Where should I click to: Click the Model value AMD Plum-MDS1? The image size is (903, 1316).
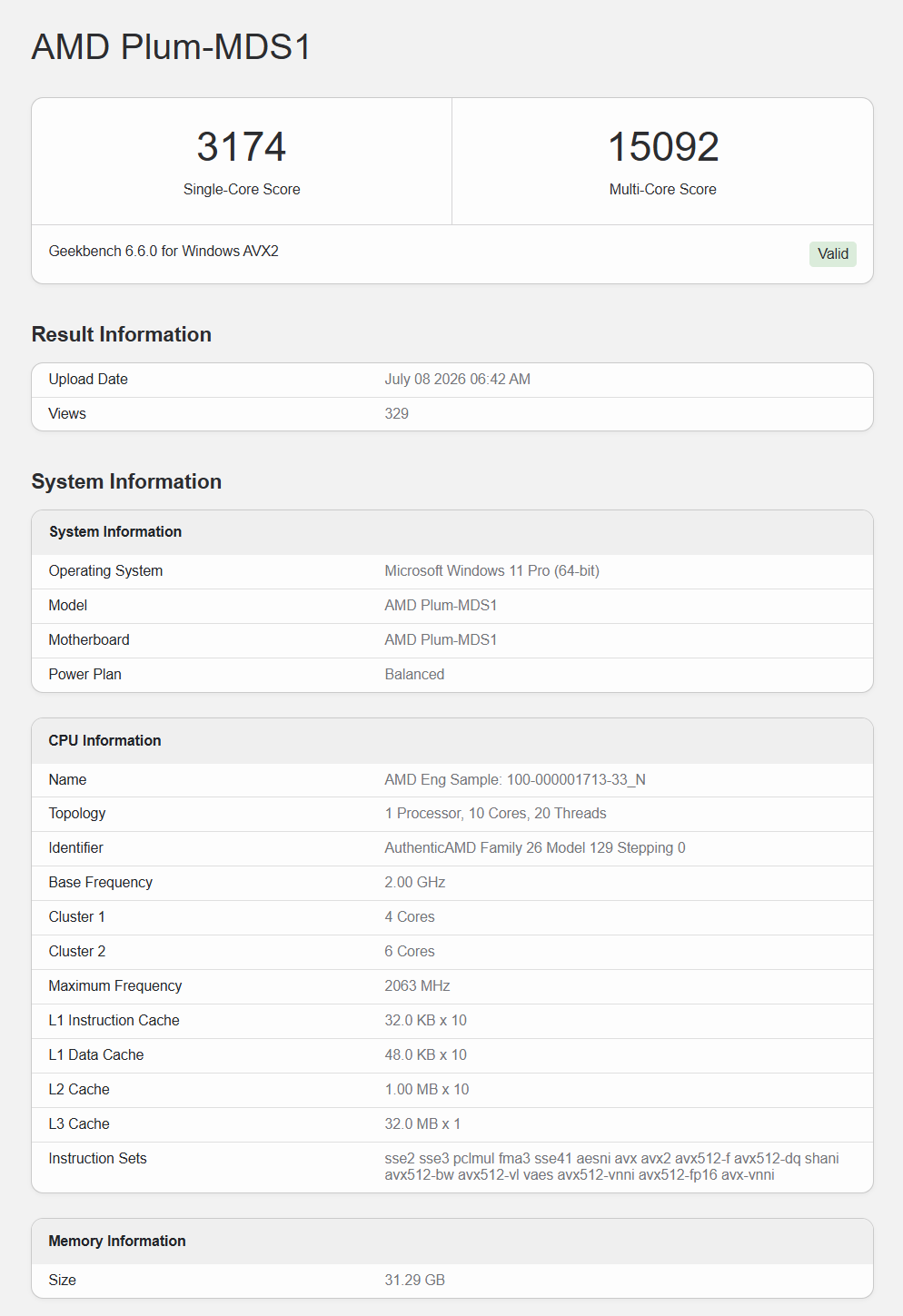[x=441, y=605]
